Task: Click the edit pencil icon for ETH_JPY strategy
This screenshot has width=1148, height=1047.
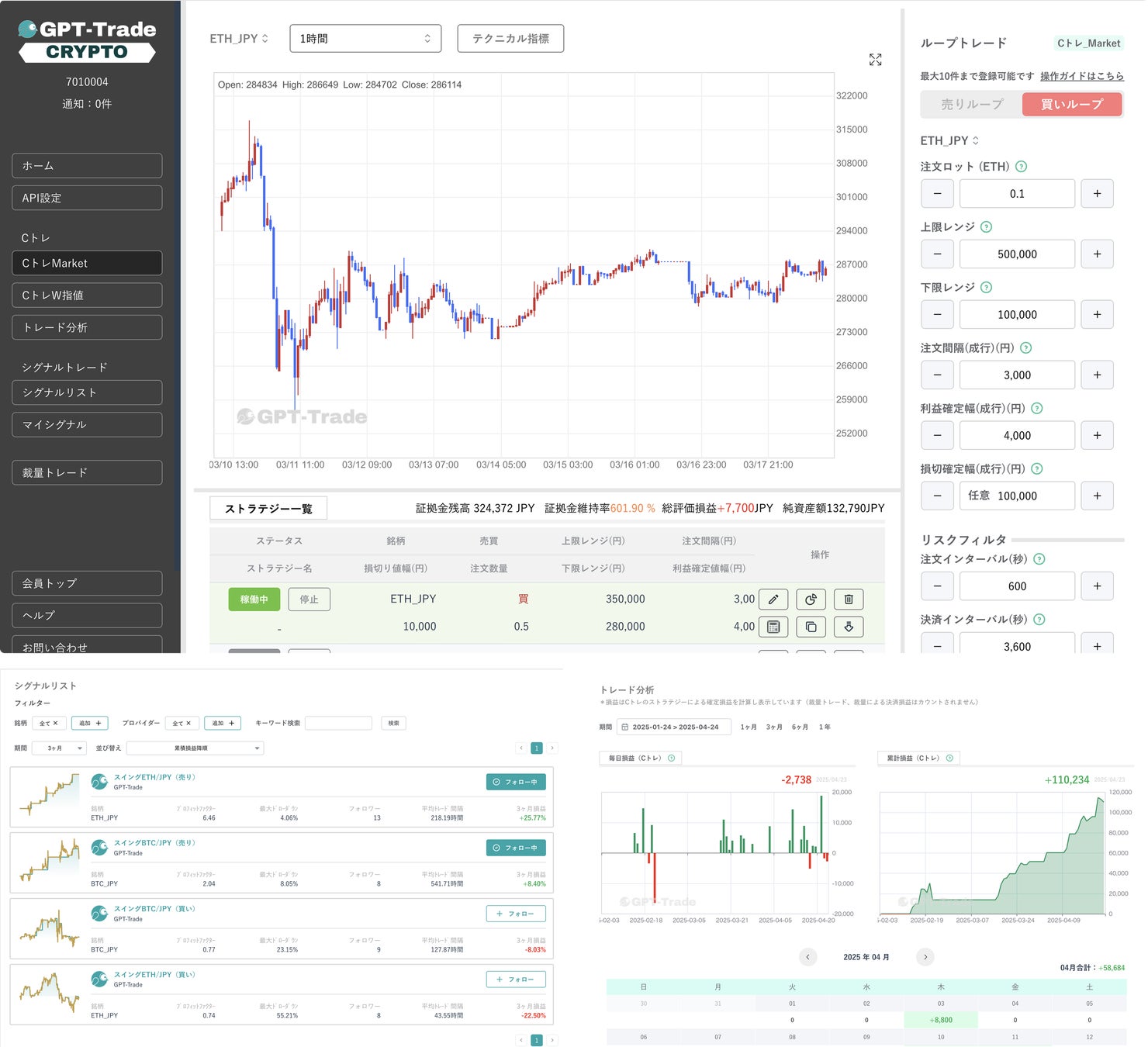Action: 773,600
